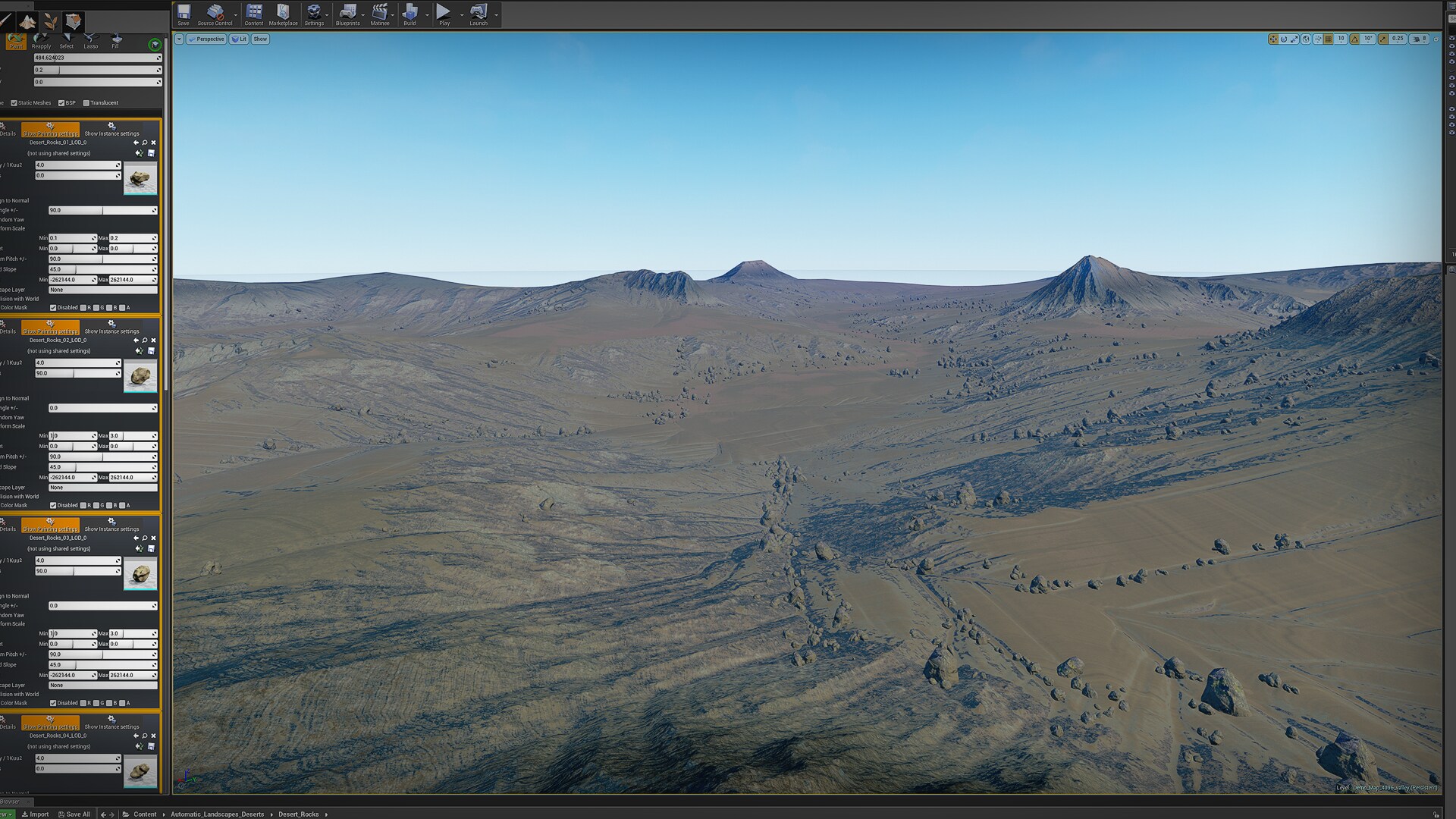The width and height of the screenshot is (1456, 819).
Task: Click Show Painting settings for Desert_Rocks_02
Action: point(50,327)
